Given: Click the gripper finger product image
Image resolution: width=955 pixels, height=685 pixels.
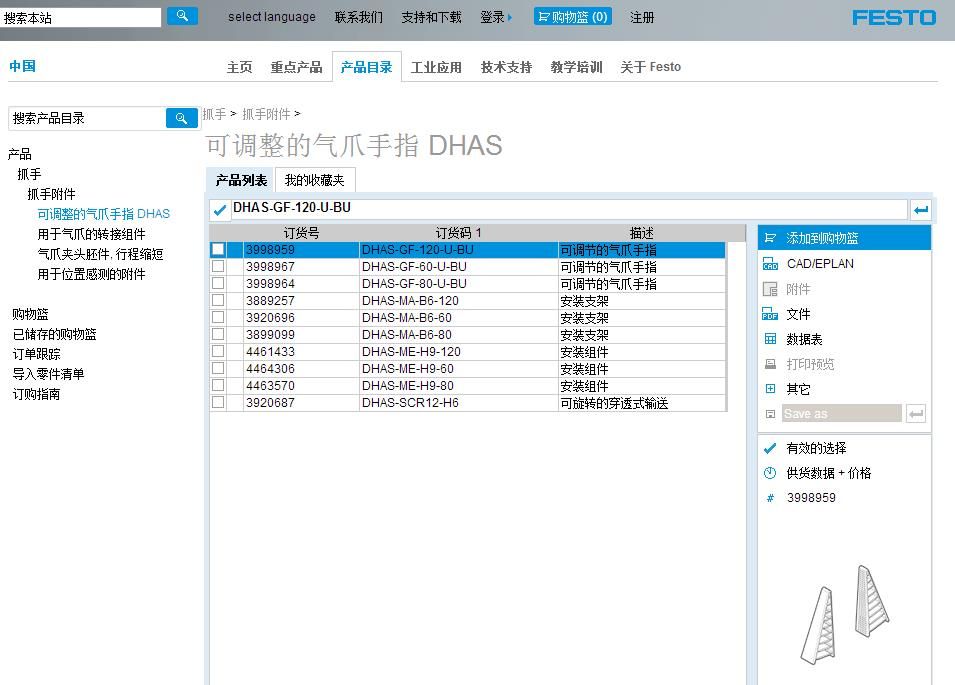Looking at the screenshot, I should click(845, 614).
